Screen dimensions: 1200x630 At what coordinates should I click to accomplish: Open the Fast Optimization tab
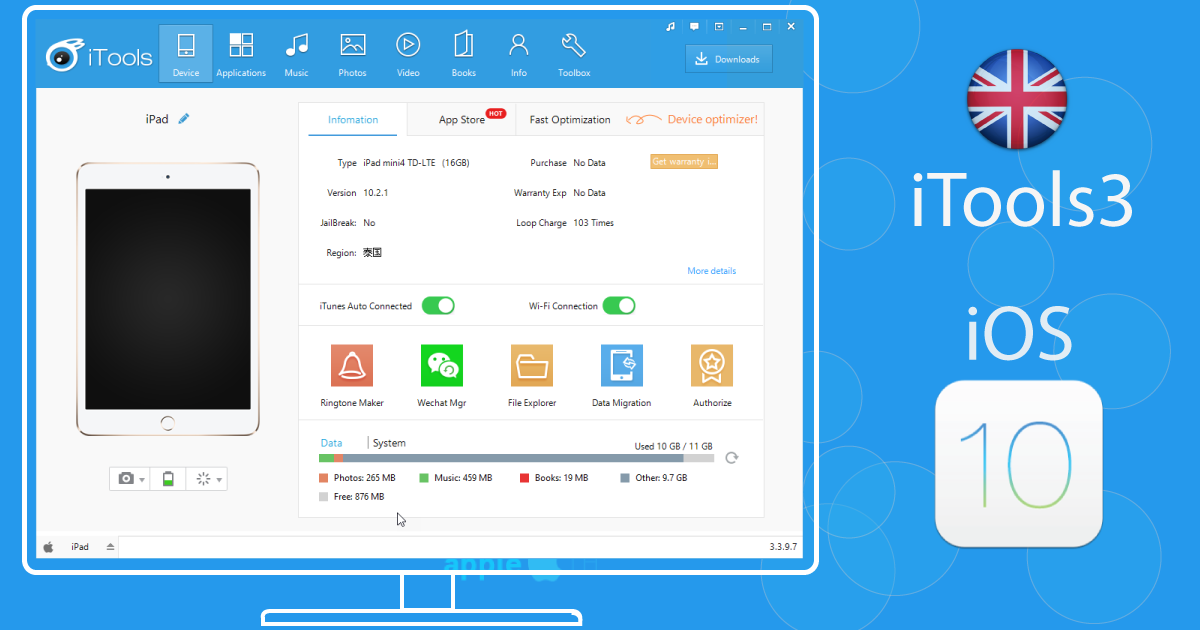570,119
